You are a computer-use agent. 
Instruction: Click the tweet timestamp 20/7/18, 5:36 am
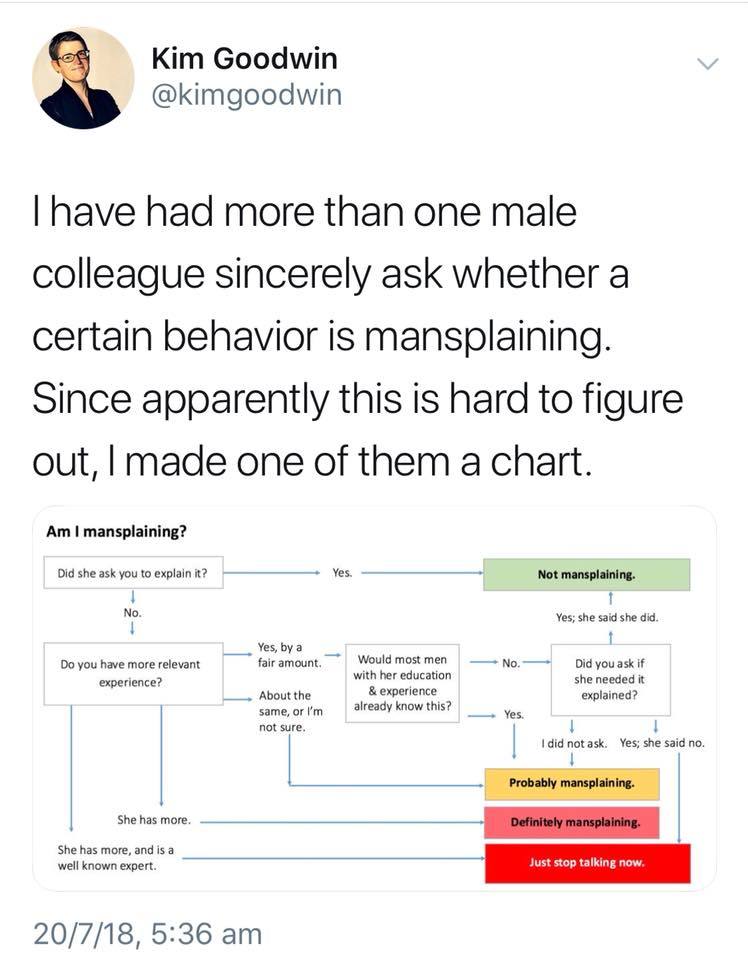(147, 934)
